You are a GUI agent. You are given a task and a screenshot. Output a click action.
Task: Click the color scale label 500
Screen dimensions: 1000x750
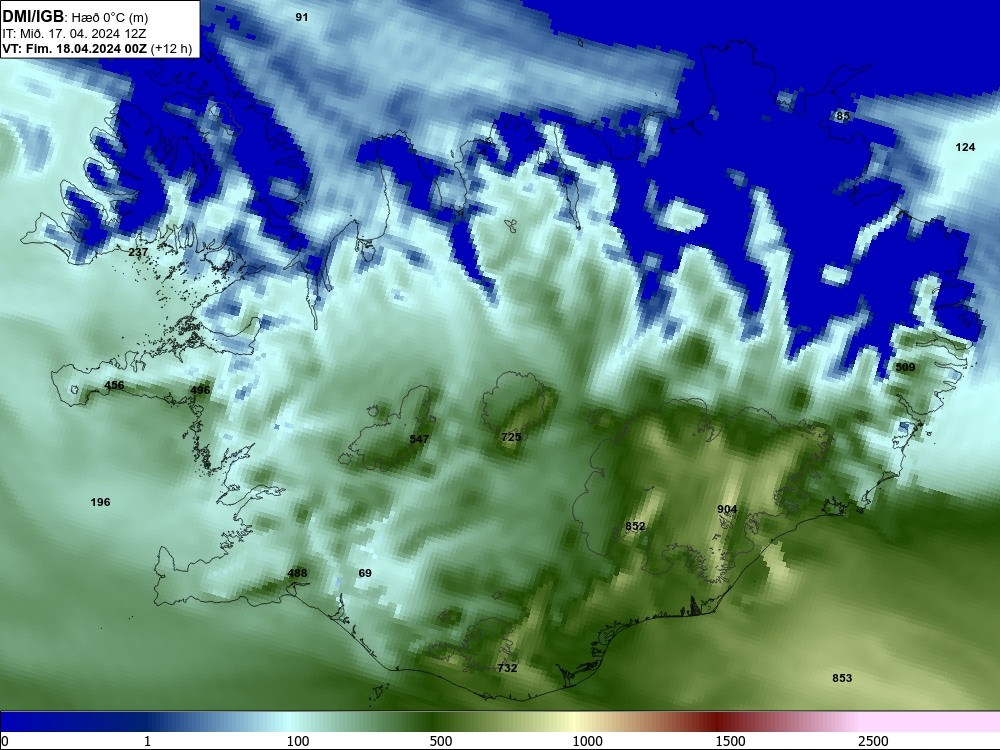(441, 741)
